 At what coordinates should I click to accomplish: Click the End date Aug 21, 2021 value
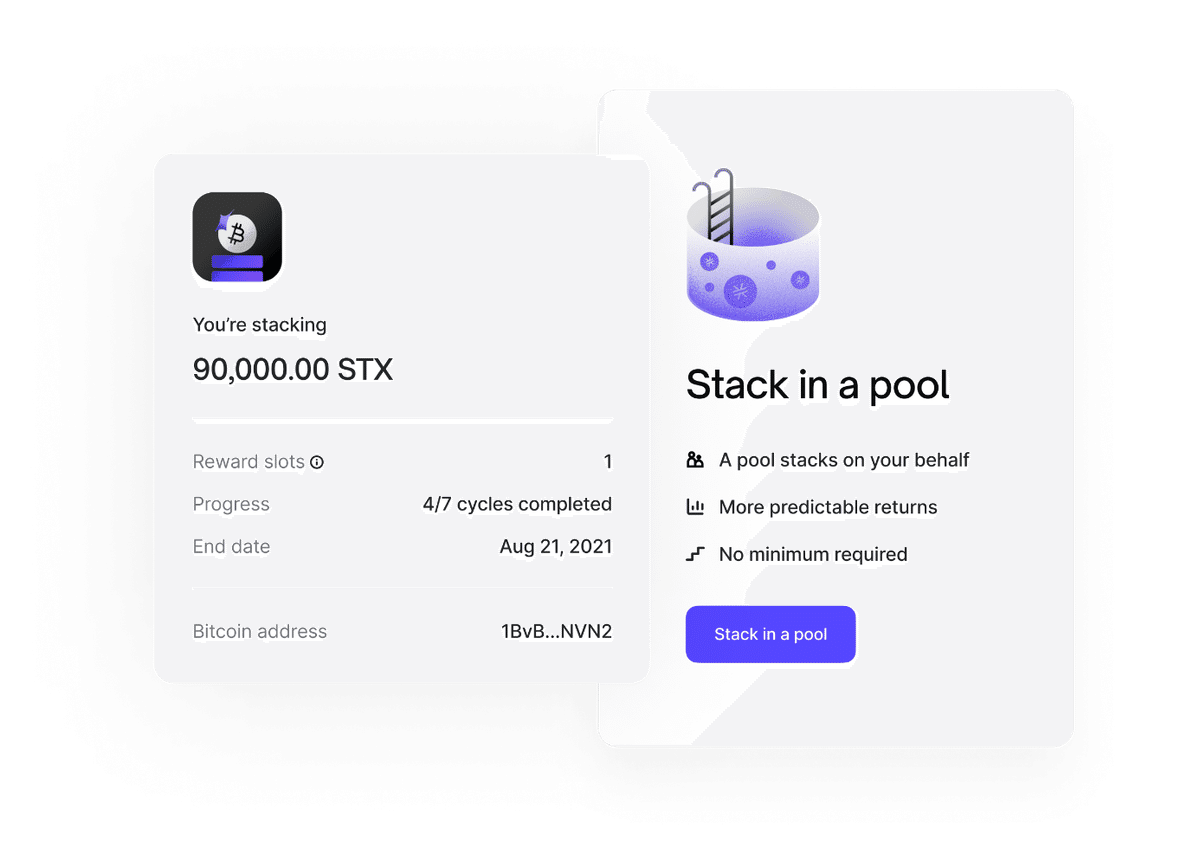click(x=556, y=547)
